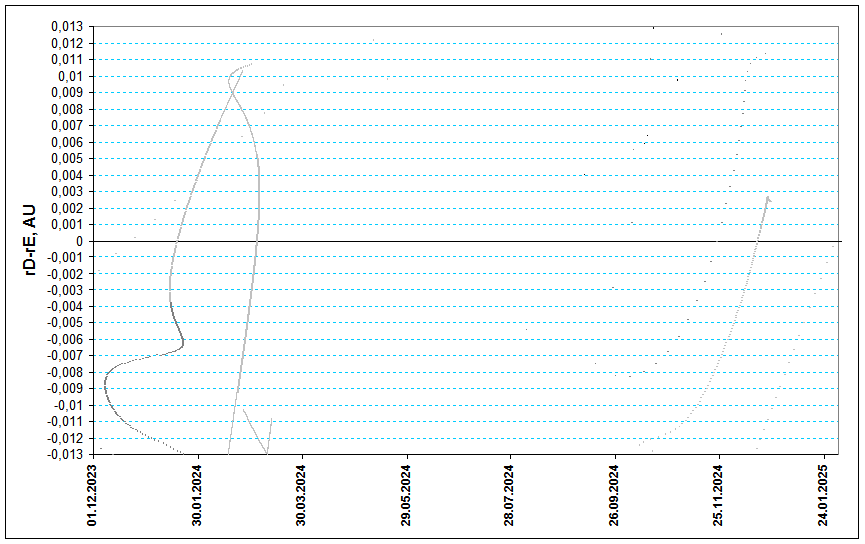The width and height of the screenshot is (865, 544).
Task: Select the y-axis label 0,008
Action: [x=67, y=109]
